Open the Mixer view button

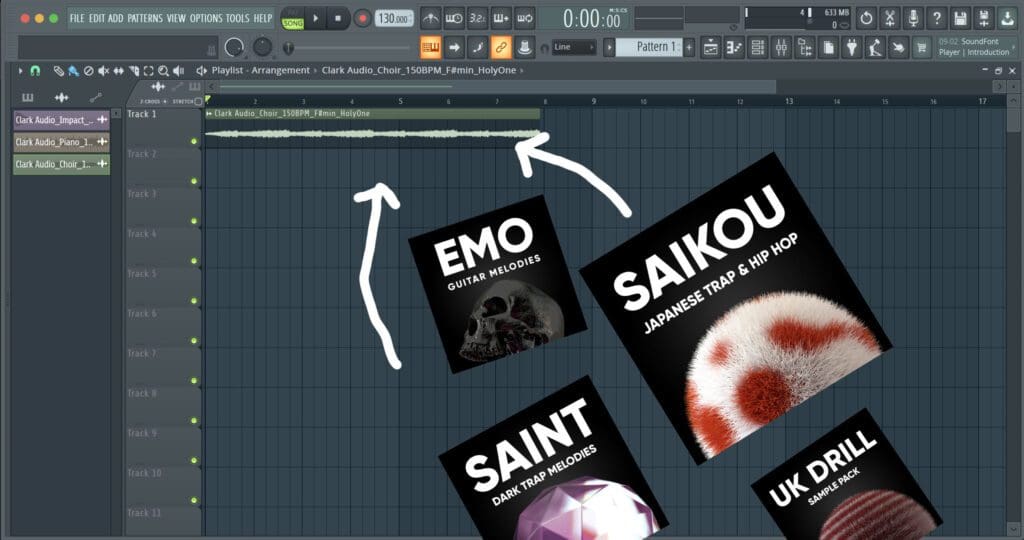(x=781, y=47)
